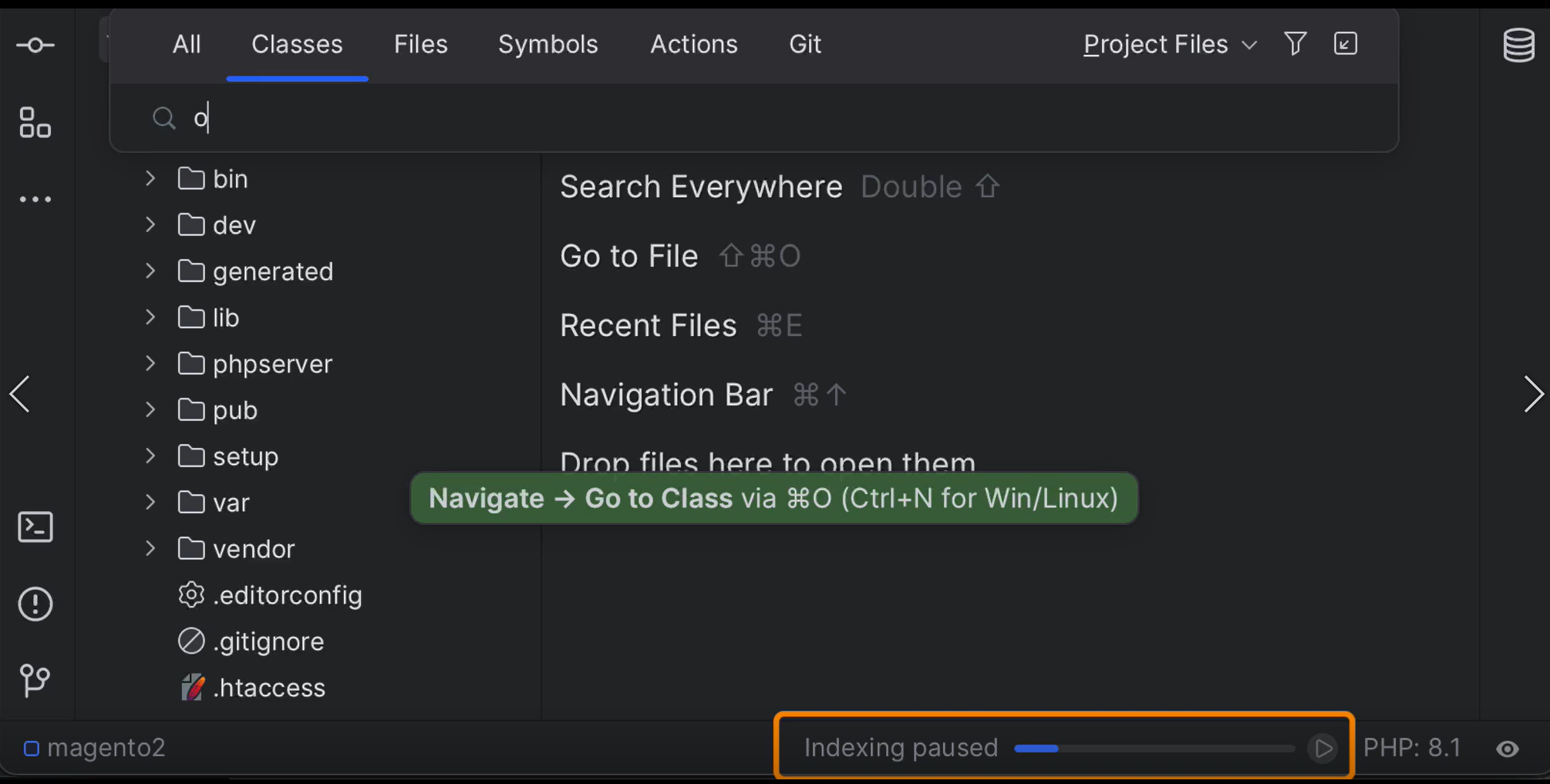Viewport: 1550px width, 784px height.
Task: Click the class search input field
Action: 694,118
